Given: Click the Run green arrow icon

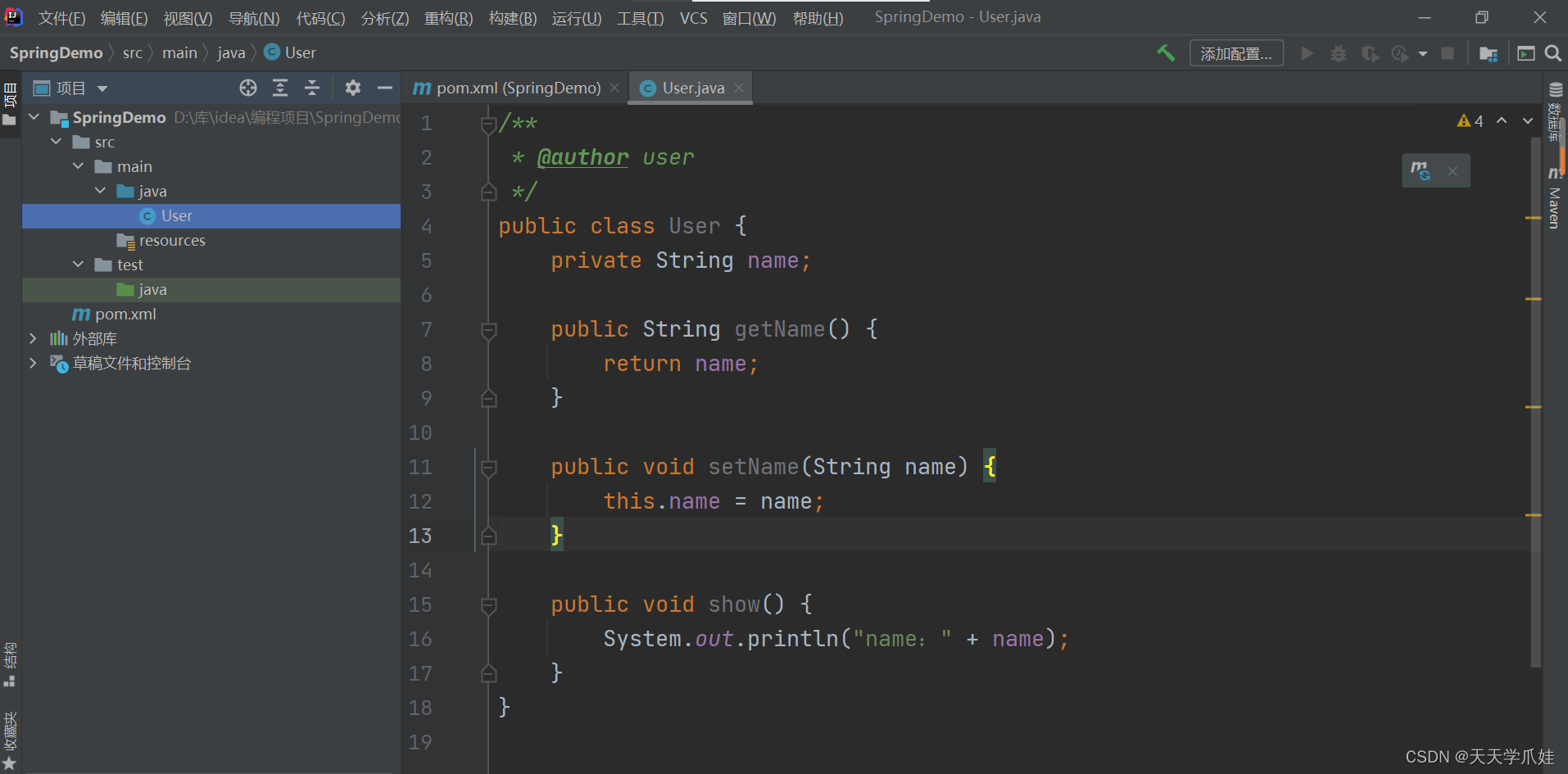Looking at the screenshot, I should (1307, 53).
